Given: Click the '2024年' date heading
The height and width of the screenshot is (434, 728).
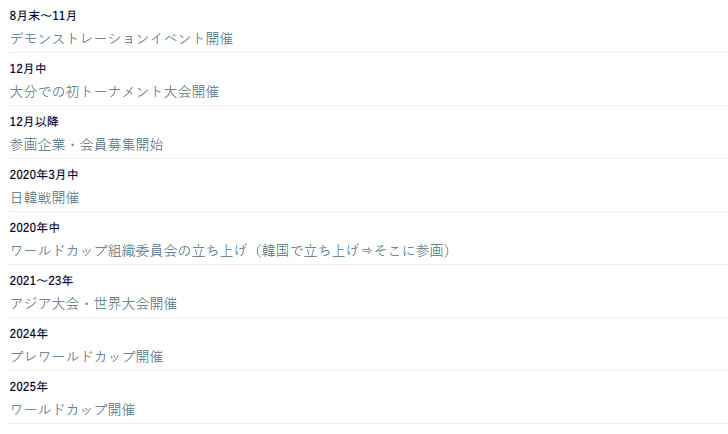Looking at the screenshot, I should (x=28, y=333).
